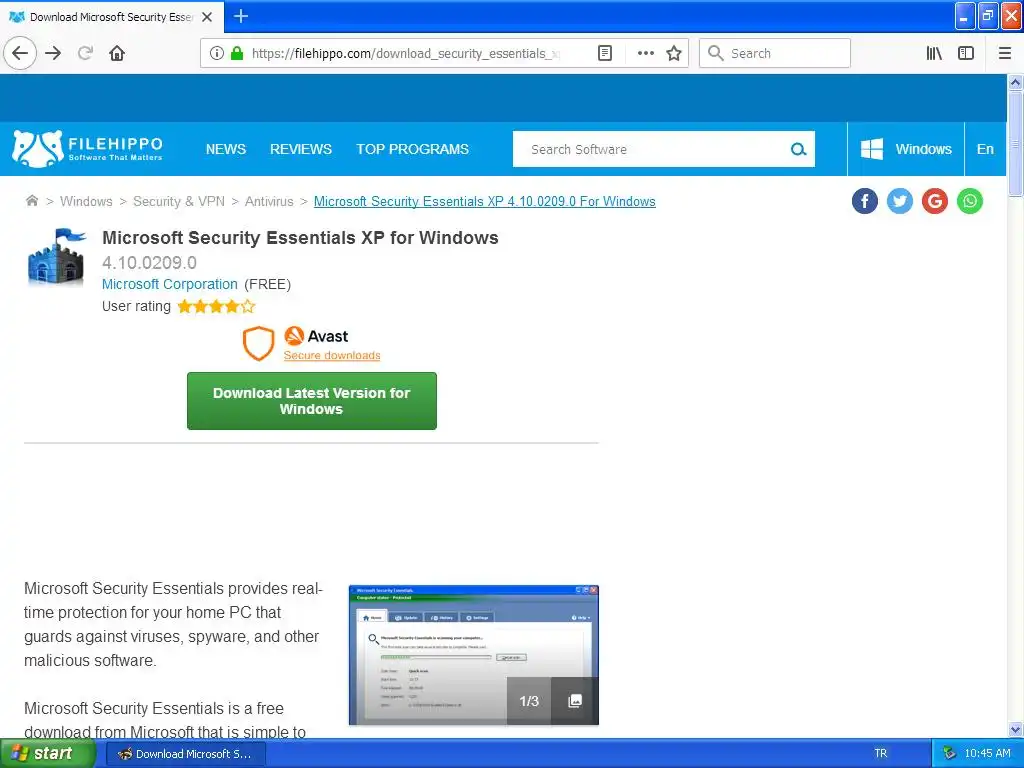The image size is (1024, 768).
Task: Open Windows platform selector
Action: [x=906, y=149]
